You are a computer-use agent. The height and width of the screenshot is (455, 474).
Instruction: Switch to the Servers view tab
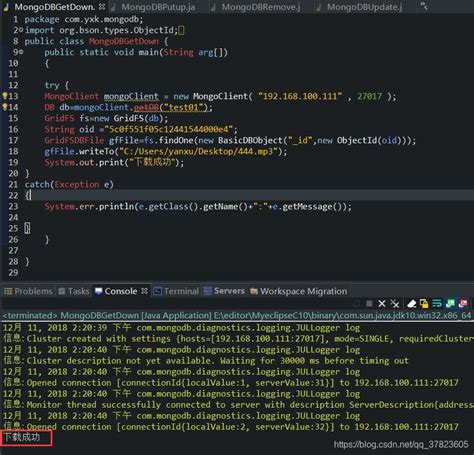point(224,291)
